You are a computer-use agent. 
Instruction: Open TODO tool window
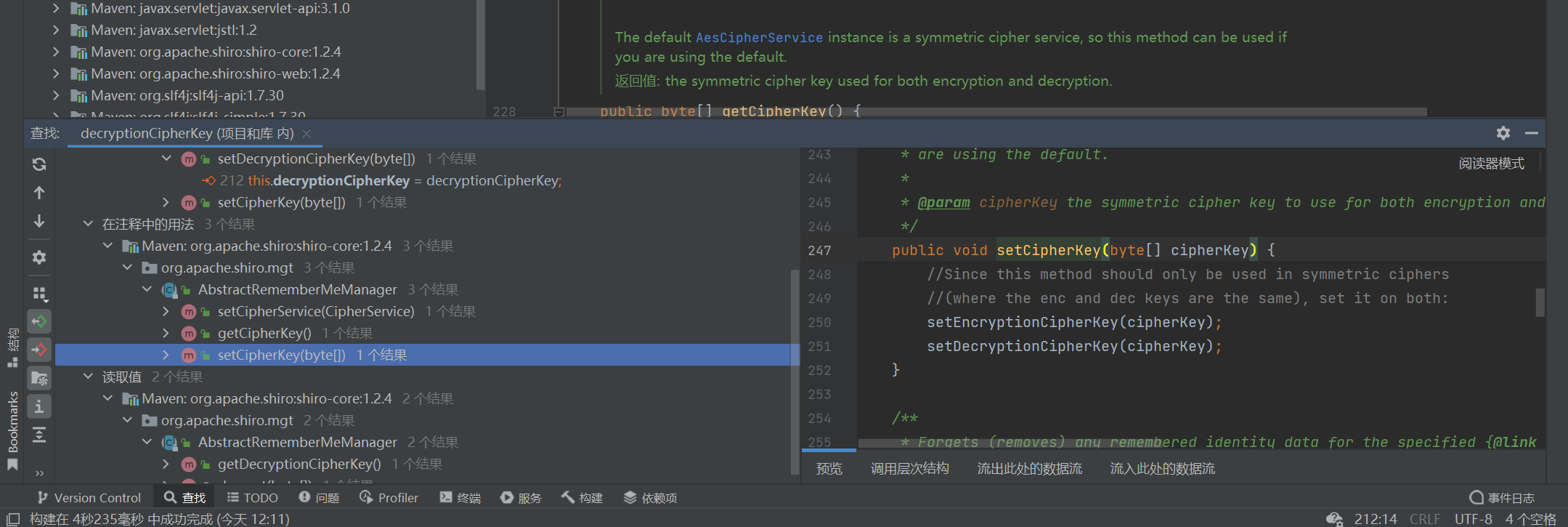[x=253, y=498]
